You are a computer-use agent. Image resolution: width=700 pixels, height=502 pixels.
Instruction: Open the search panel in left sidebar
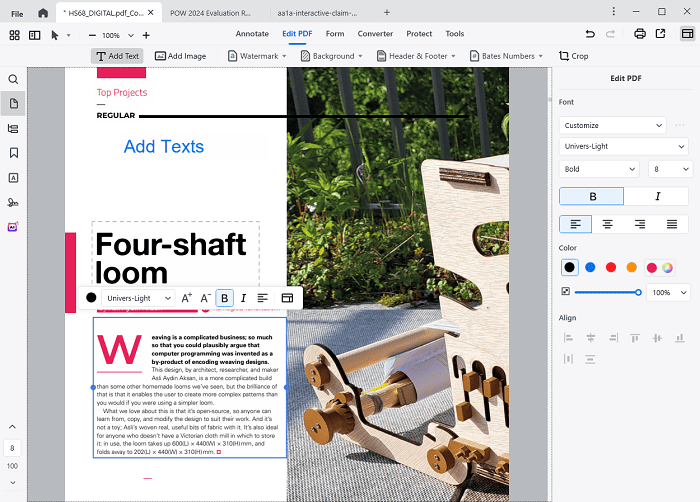[x=13, y=79]
